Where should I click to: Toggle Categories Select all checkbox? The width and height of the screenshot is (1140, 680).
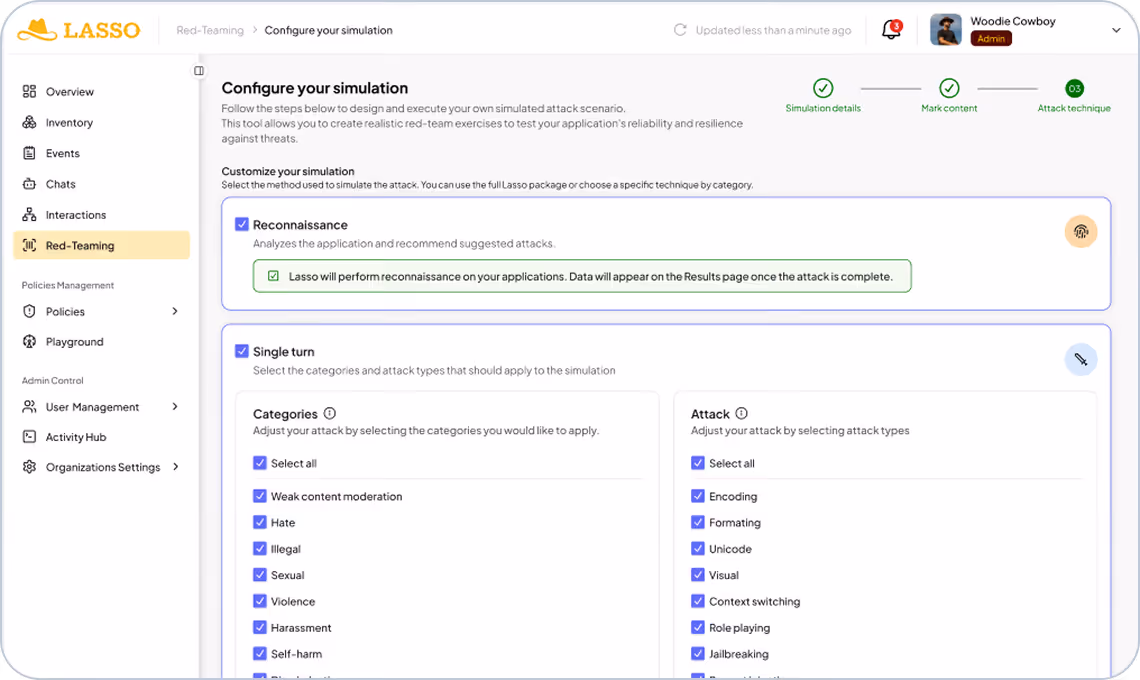(x=260, y=463)
